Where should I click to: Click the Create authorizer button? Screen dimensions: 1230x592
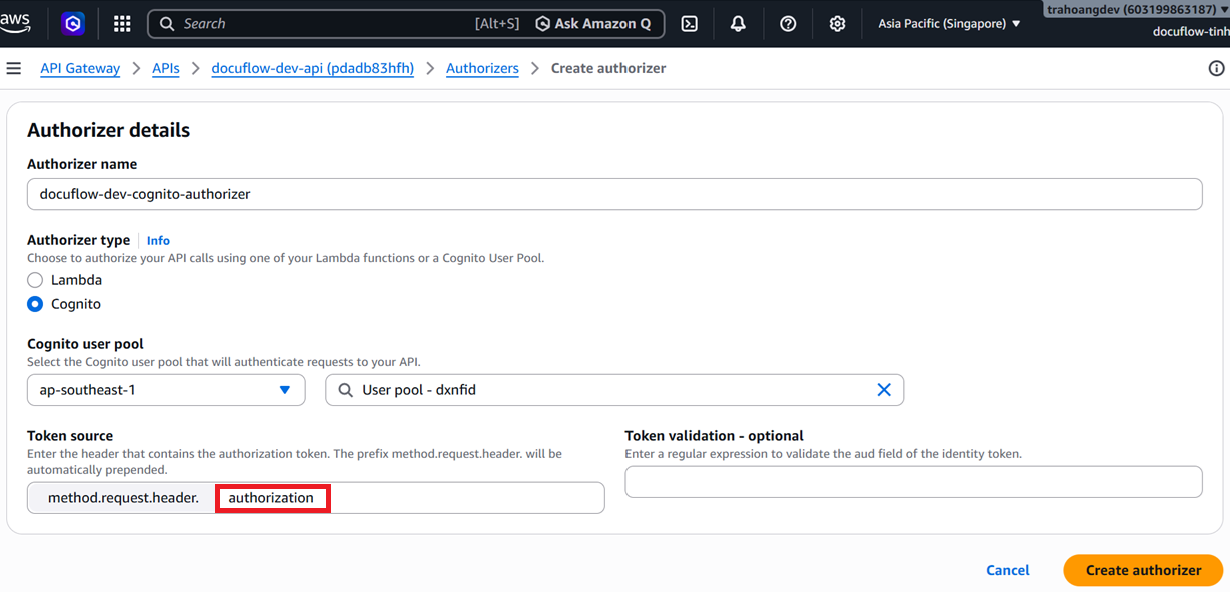[x=1143, y=570]
